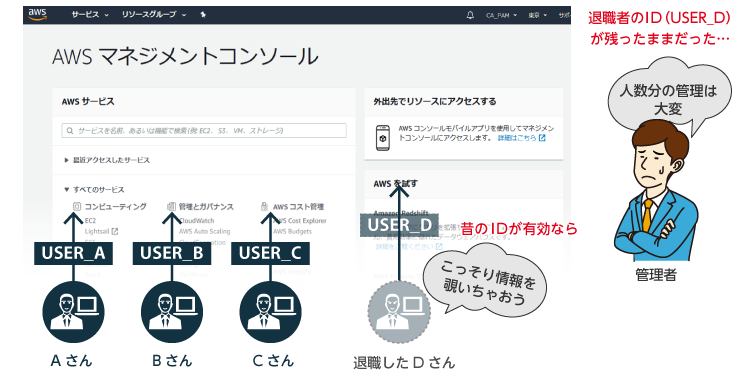Click the 管理とガバナンス category icon
This screenshot has width=750, height=379.
coord(171,206)
